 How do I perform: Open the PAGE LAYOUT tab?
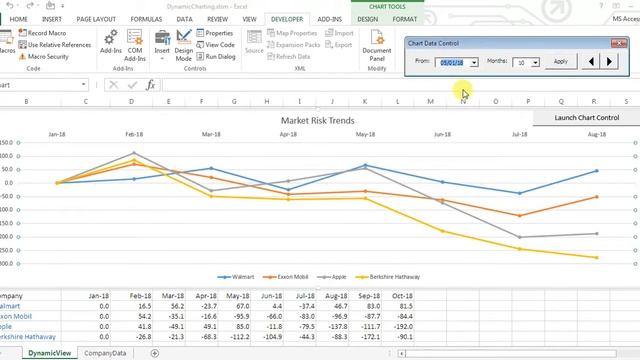point(96,19)
